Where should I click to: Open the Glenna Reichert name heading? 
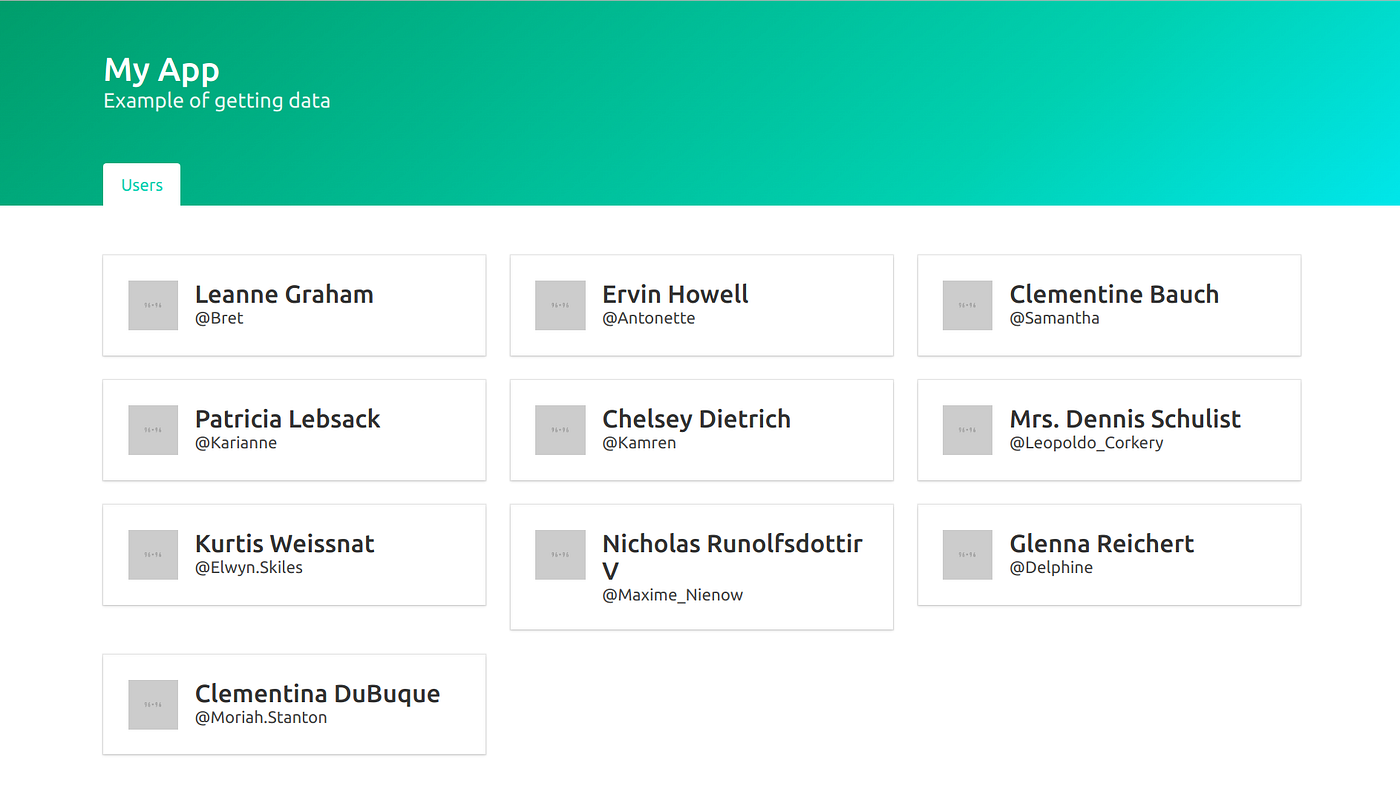[x=1102, y=544]
